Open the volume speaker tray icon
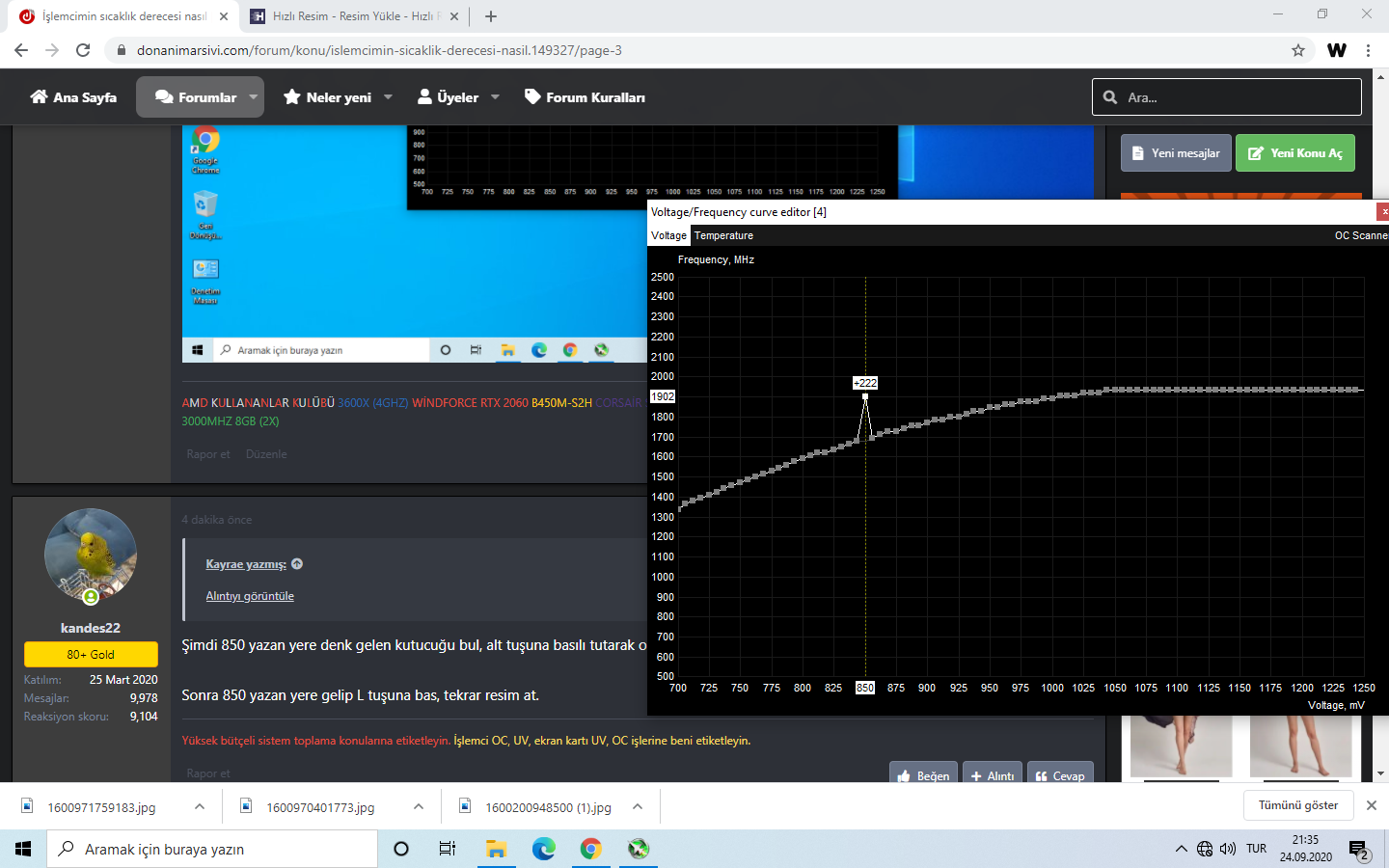The width and height of the screenshot is (1389, 868). [1228, 849]
